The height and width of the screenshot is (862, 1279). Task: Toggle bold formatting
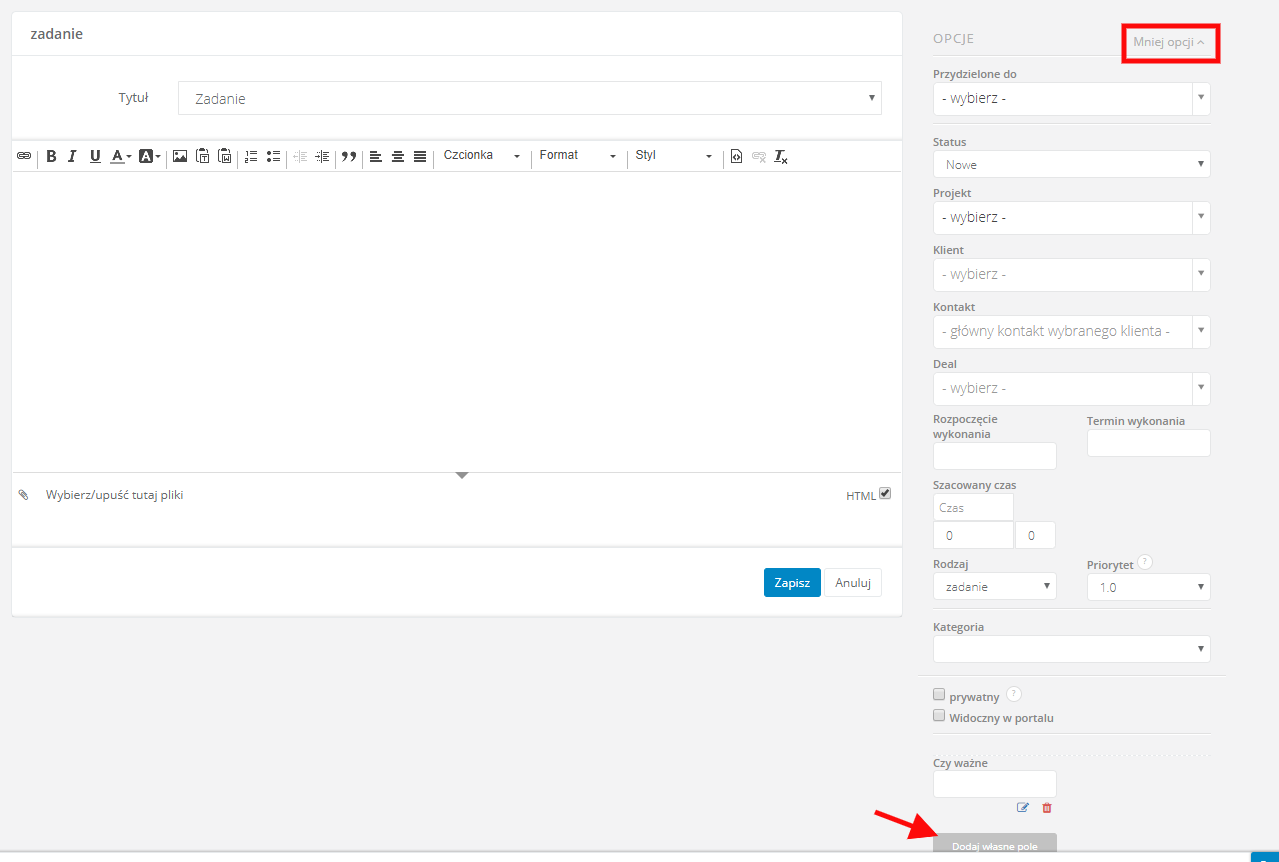point(51,156)
